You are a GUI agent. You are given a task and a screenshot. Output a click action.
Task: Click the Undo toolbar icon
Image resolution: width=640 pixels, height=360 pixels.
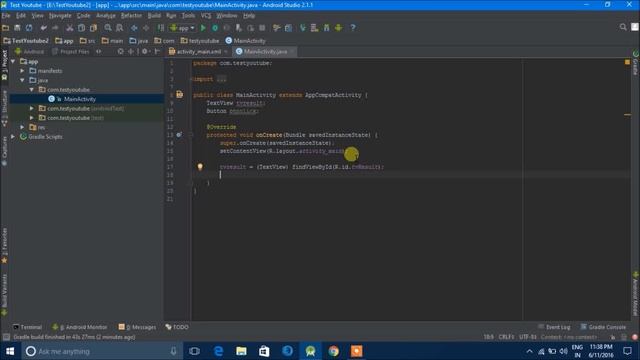43,28
